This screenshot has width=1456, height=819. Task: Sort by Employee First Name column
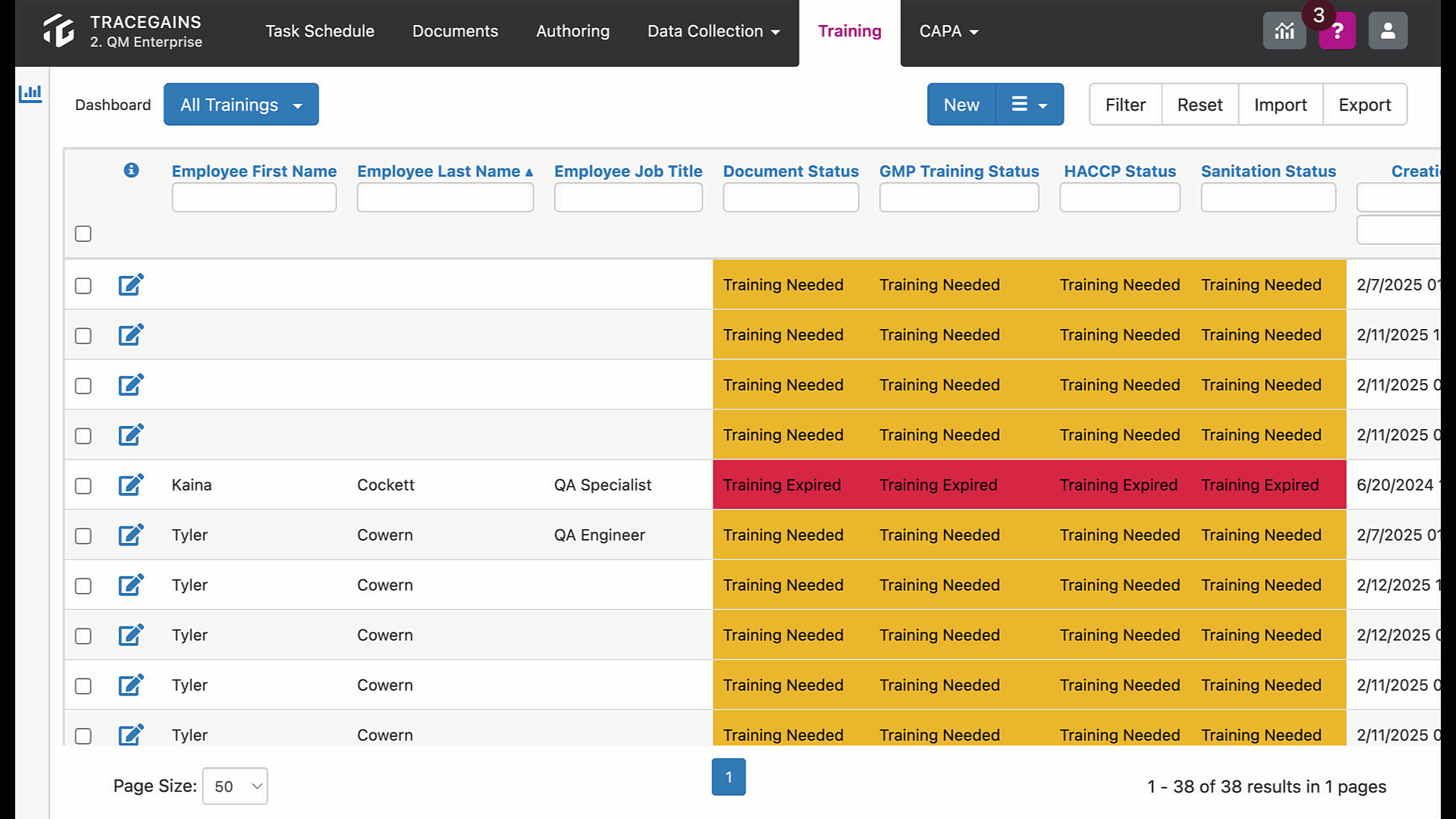[254, 171]
